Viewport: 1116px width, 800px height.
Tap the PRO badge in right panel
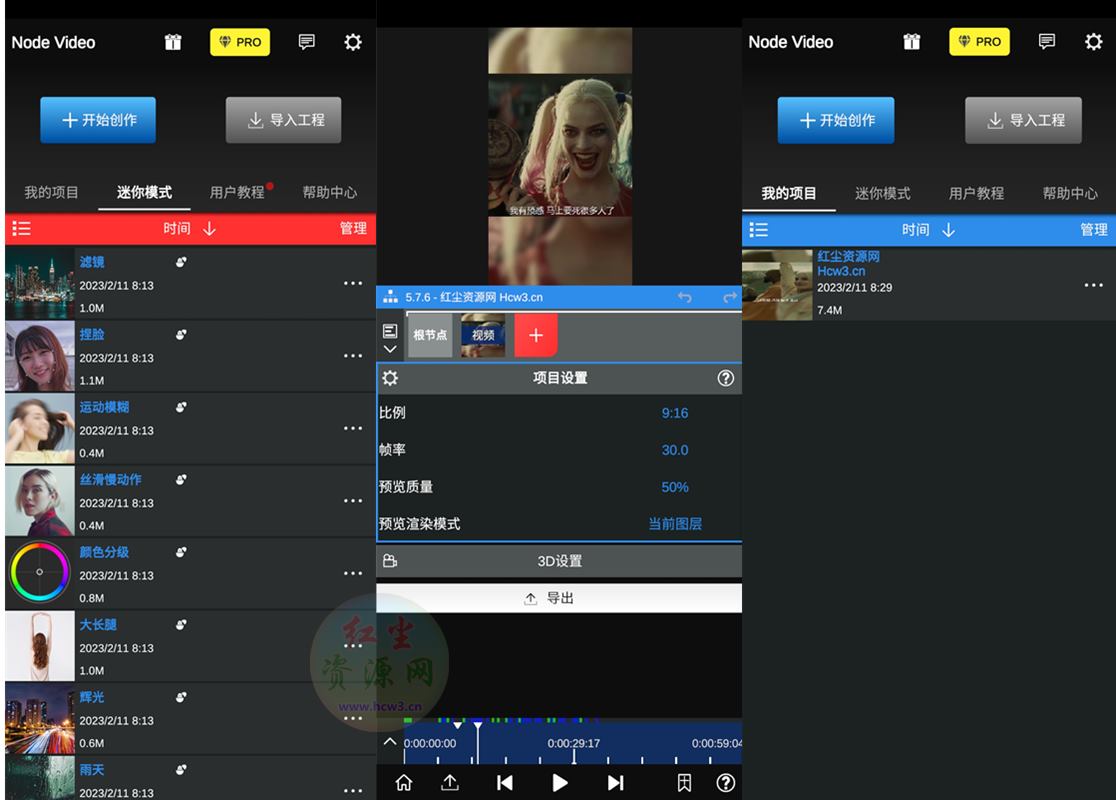tap(979, 42)
